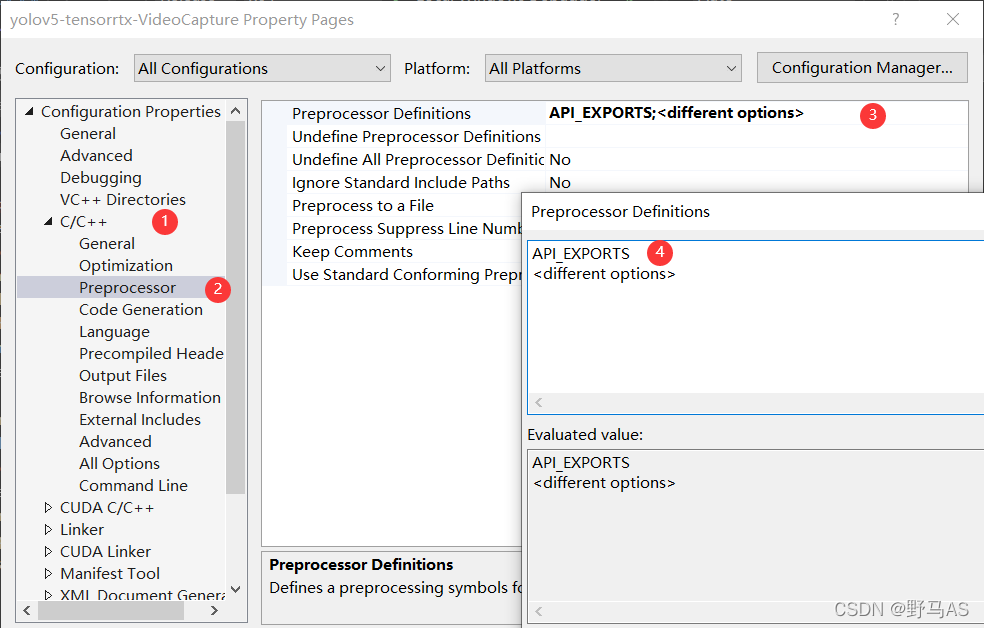Collapse the C/C++ tree node
Viewport: 984px width, 628px height.
point(48,221)
